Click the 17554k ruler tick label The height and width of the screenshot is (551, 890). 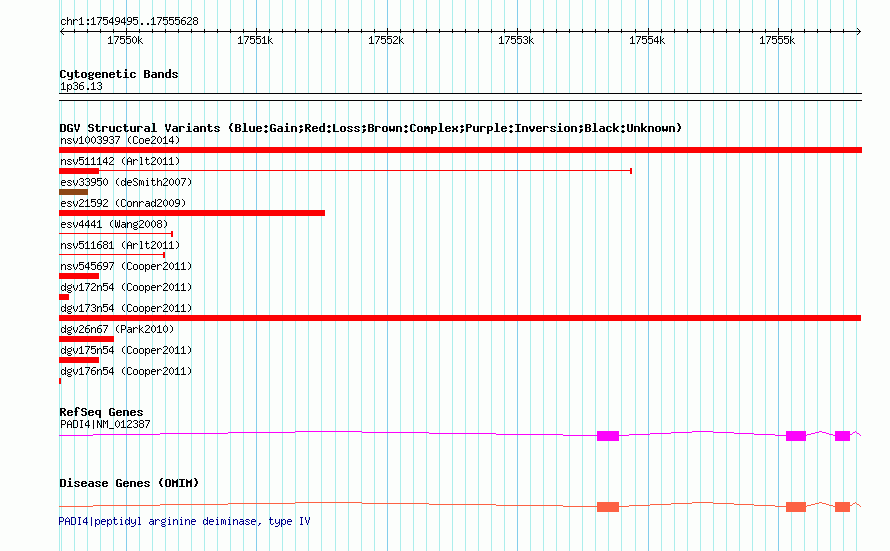[647, 40]
